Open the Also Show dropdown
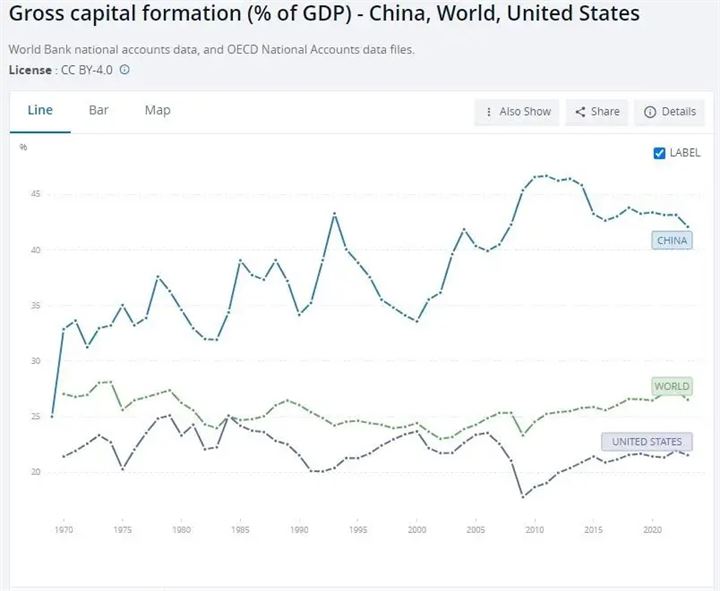The height and width of the screenshot is (591, 720). (517, 112)
